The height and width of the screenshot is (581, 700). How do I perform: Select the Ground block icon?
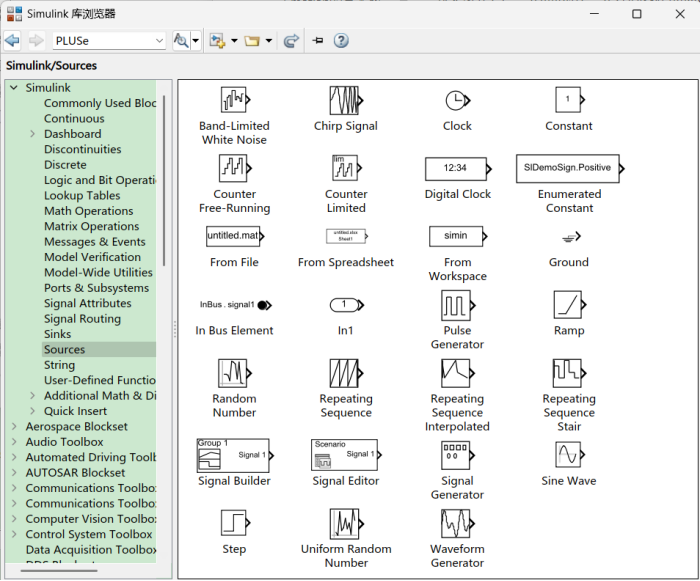click(571, 237)
